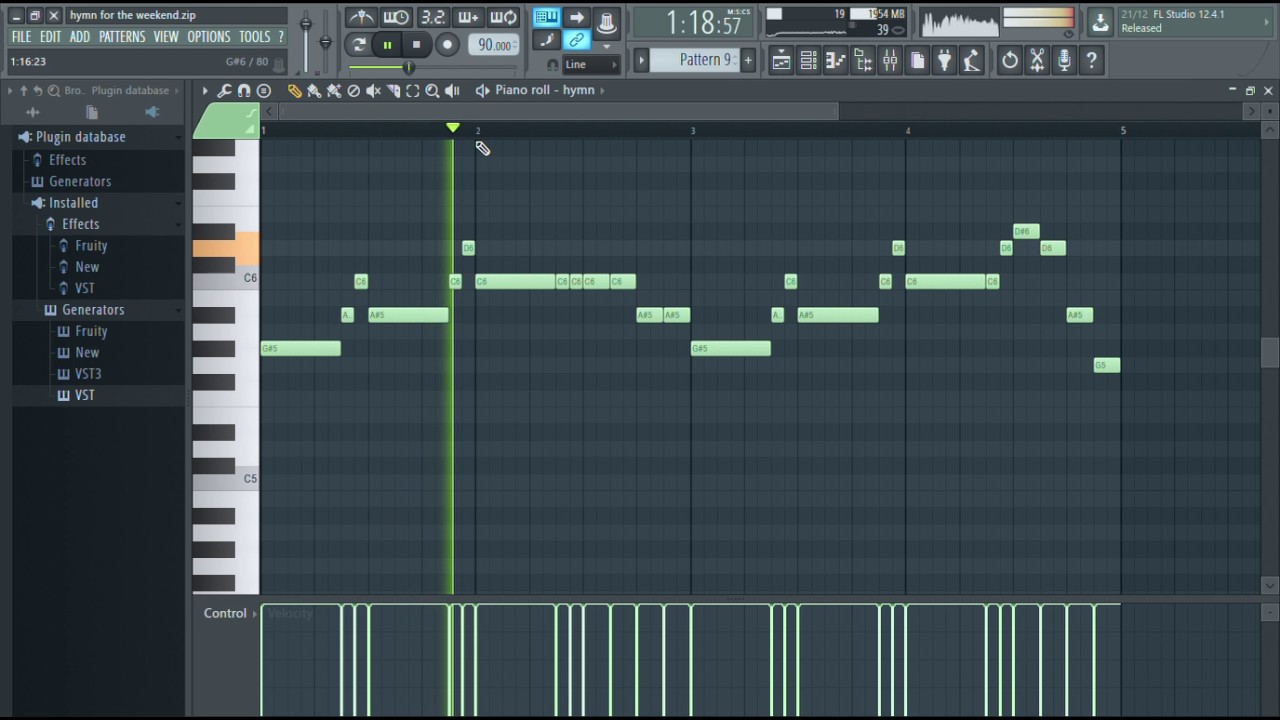Toggle step editing arrow mode
This screenshot has height=720, width=1280.
(576, 17)
